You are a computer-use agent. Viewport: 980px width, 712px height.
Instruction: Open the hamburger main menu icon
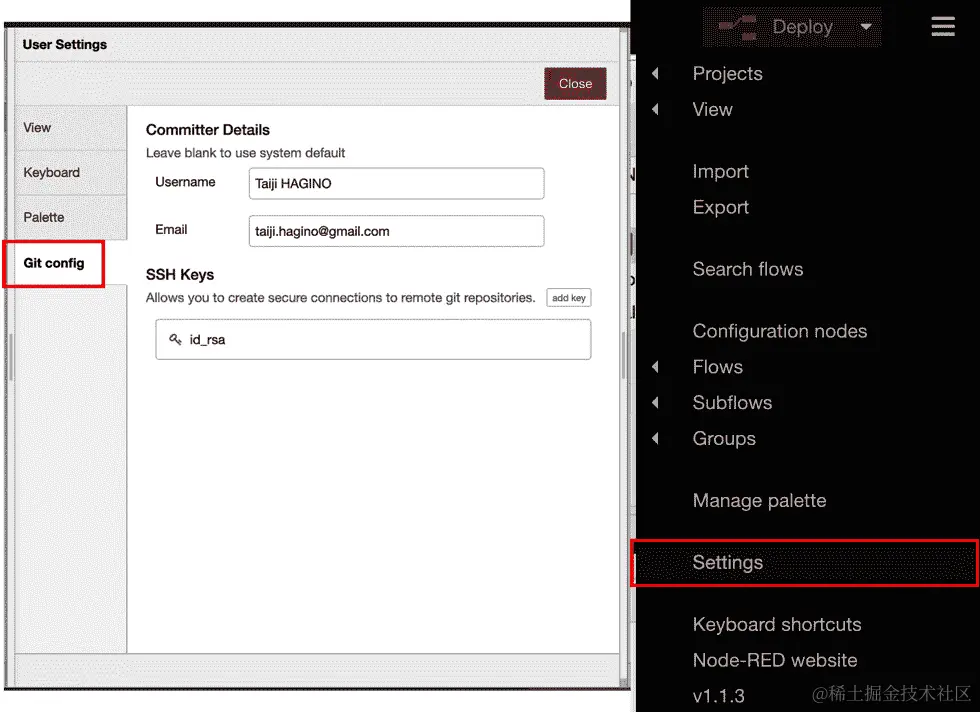click(x=942, y=26)
